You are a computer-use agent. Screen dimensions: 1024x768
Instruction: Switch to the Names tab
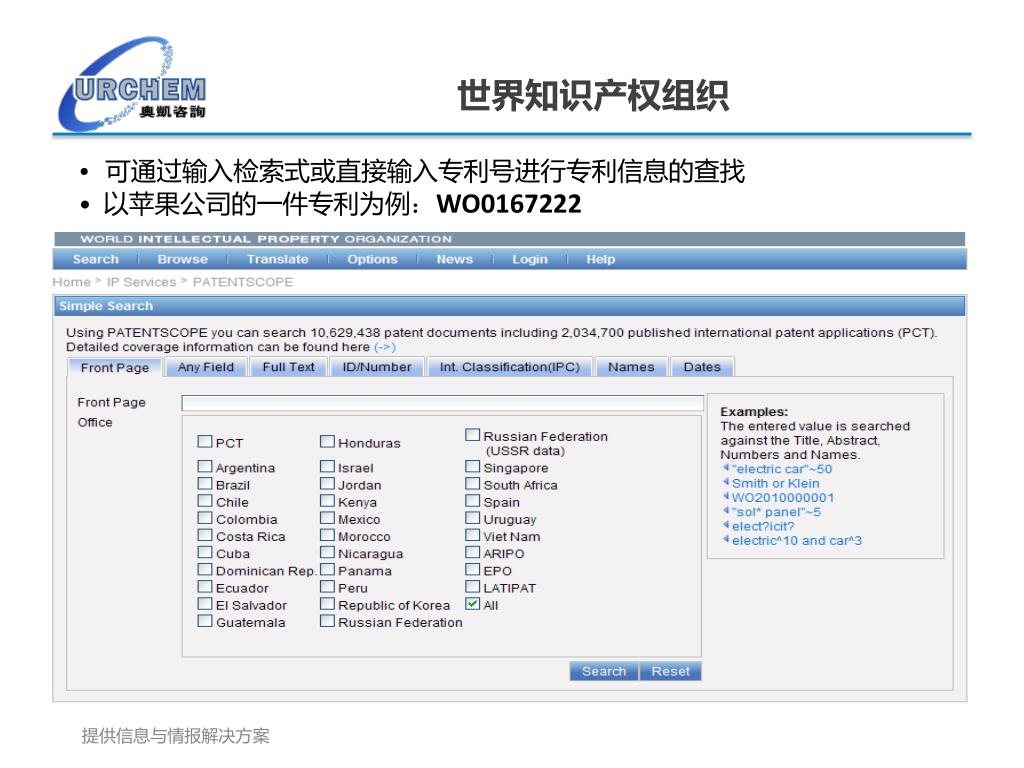(631, 367)
